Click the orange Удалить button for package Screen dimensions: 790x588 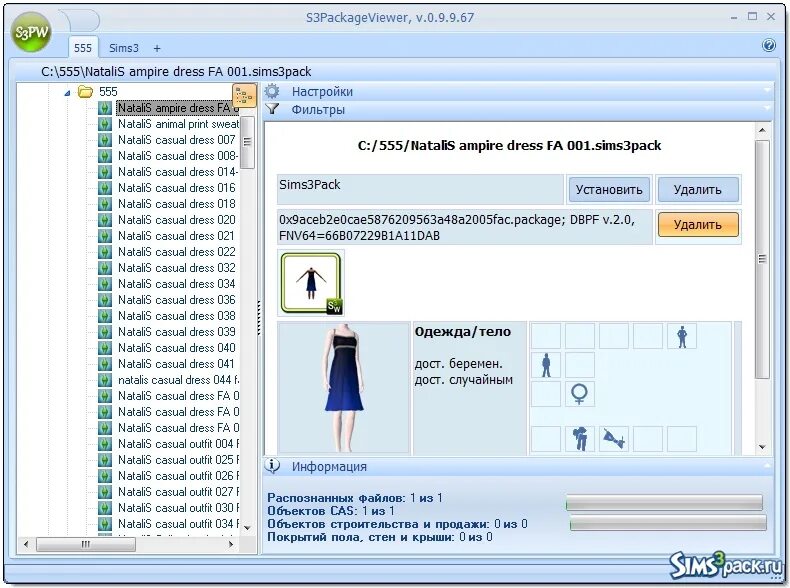click(x=698, y=224)
